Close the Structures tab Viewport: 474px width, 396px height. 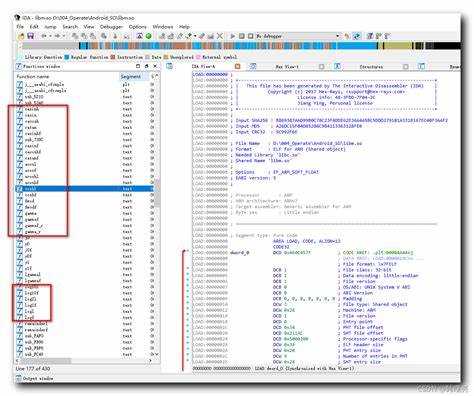point(406,67)
